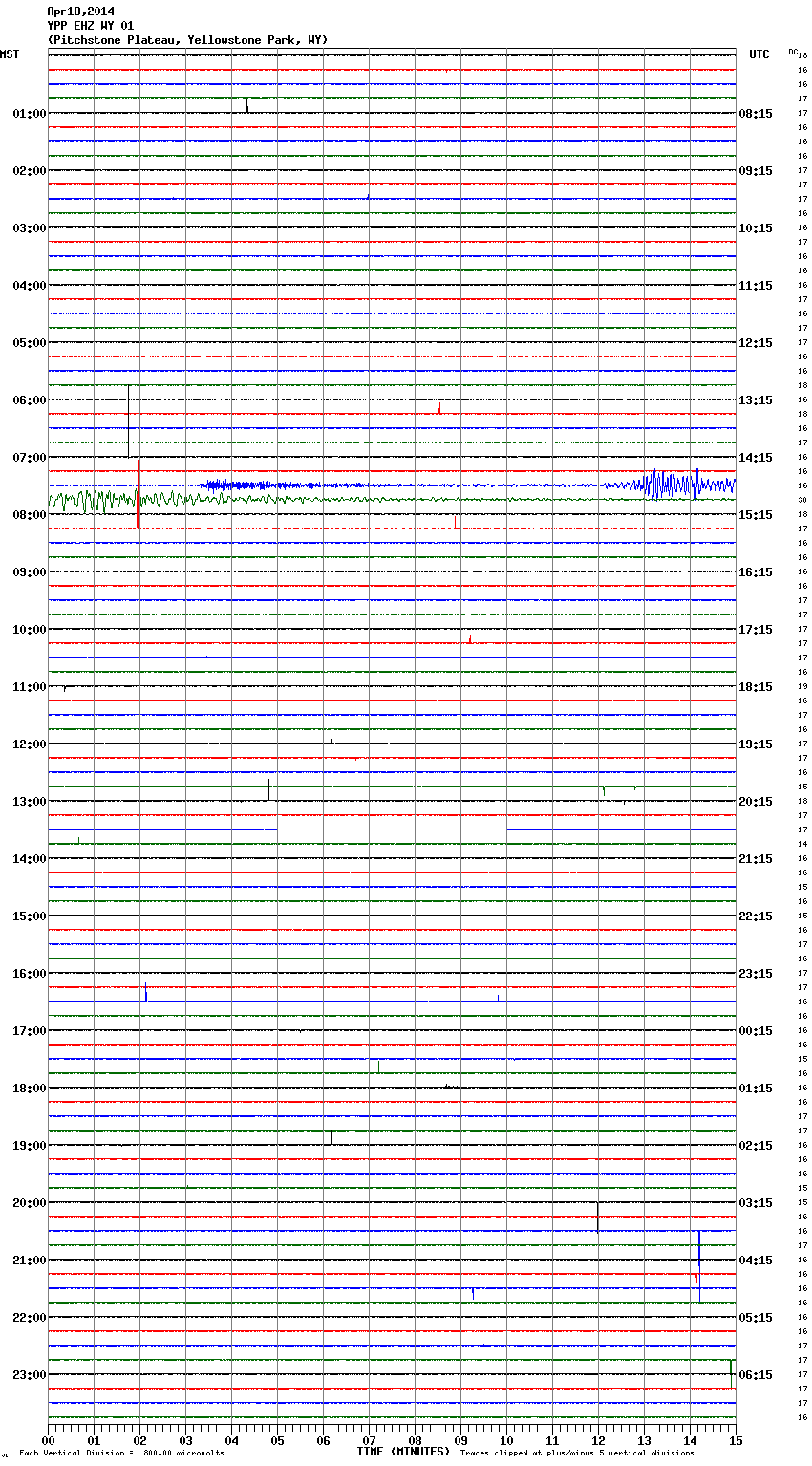The image size is (812, 1466).
Task: Click the 22:15 UTC time label
Action: 756,916
